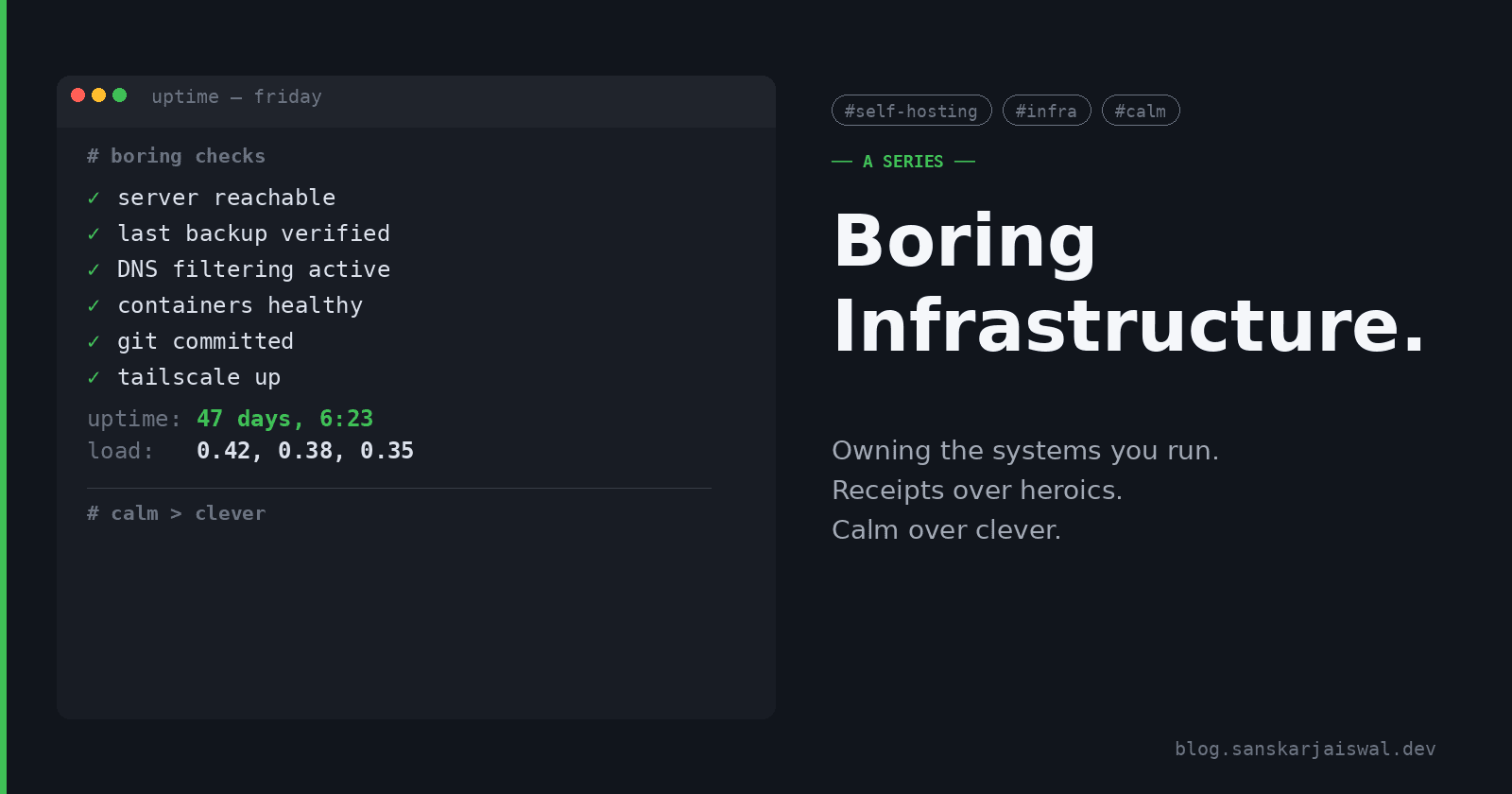Click the 'Infrastructure.' headline word

1128,326
